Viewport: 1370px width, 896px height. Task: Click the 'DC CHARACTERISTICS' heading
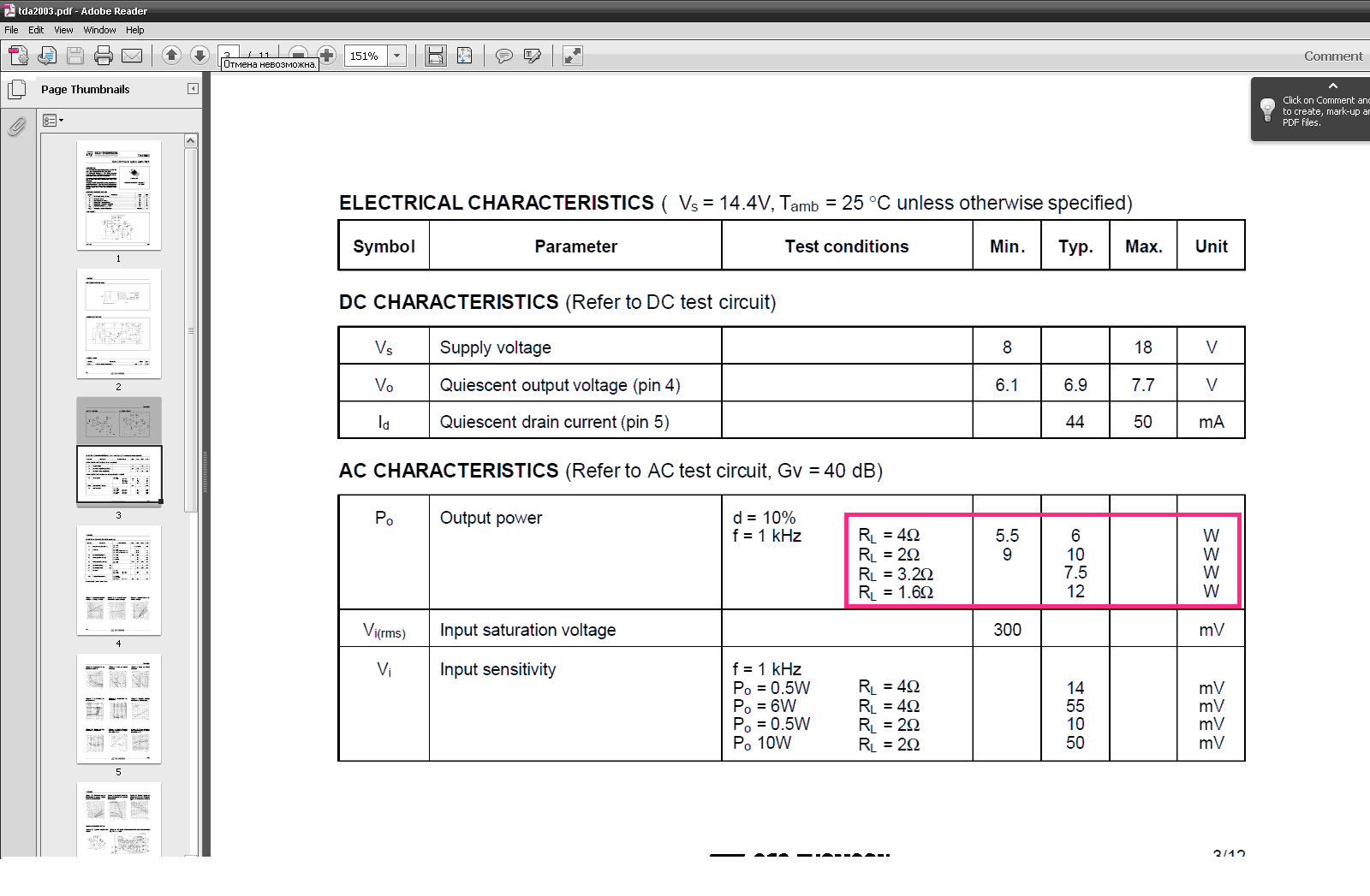coord(449,302)
